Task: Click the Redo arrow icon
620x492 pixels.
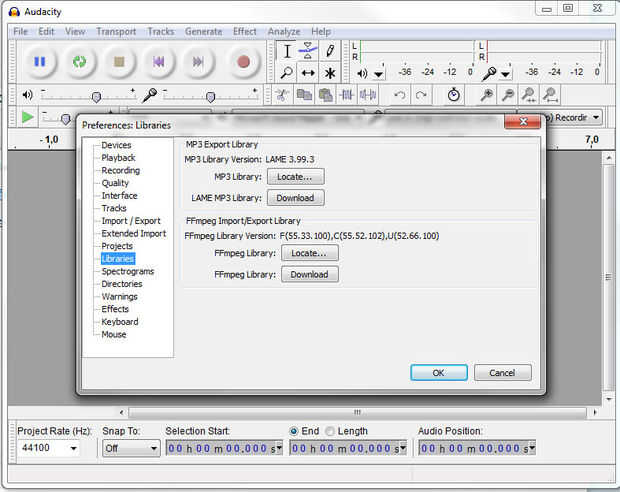Action: [421, 95]
